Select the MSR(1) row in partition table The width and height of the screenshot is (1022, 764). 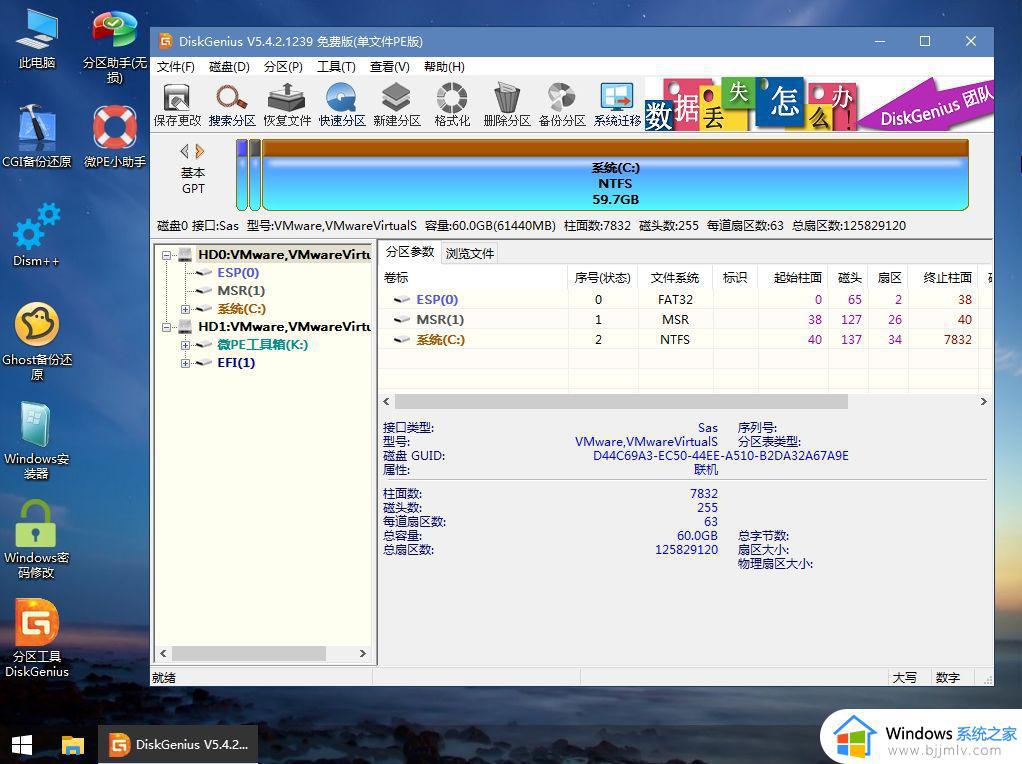coord(686,319)
